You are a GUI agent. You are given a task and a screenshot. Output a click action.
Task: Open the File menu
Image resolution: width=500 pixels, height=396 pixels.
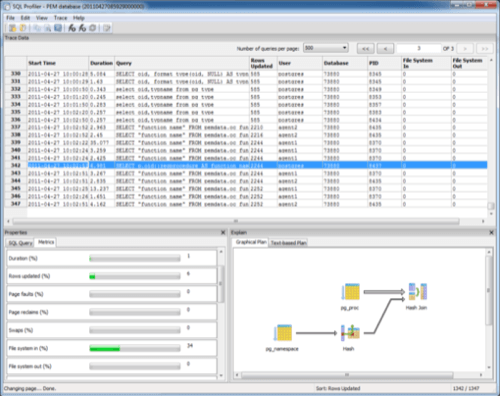pos(10,18)
